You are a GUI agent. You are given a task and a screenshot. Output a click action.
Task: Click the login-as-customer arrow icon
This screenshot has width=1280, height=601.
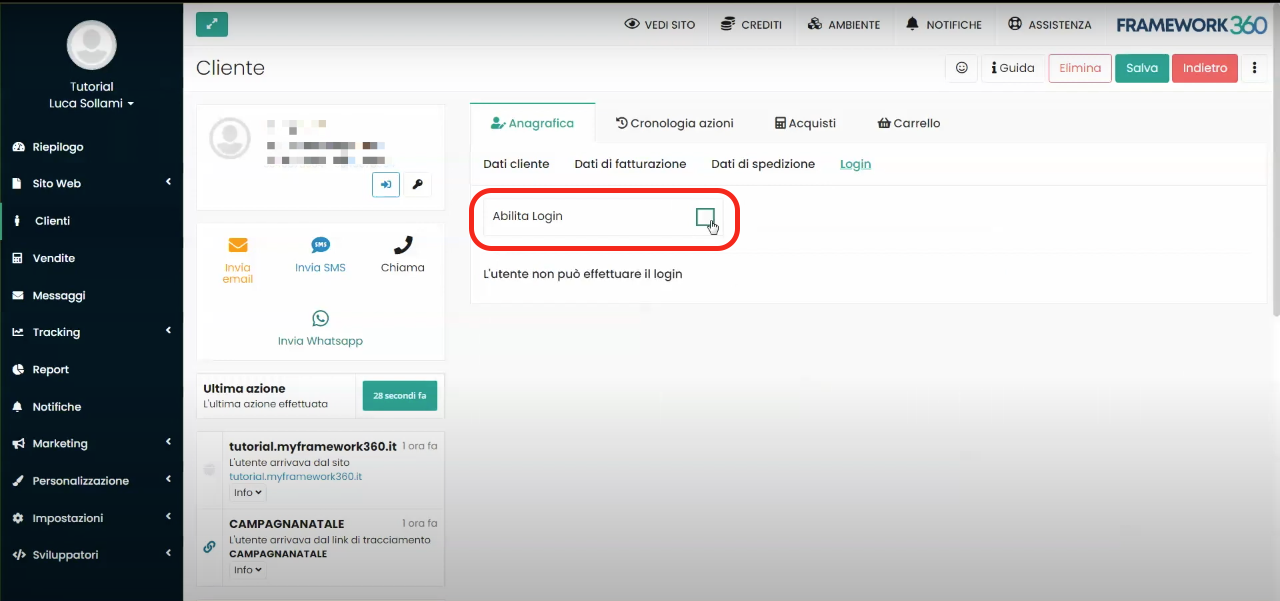coord(385,184)
